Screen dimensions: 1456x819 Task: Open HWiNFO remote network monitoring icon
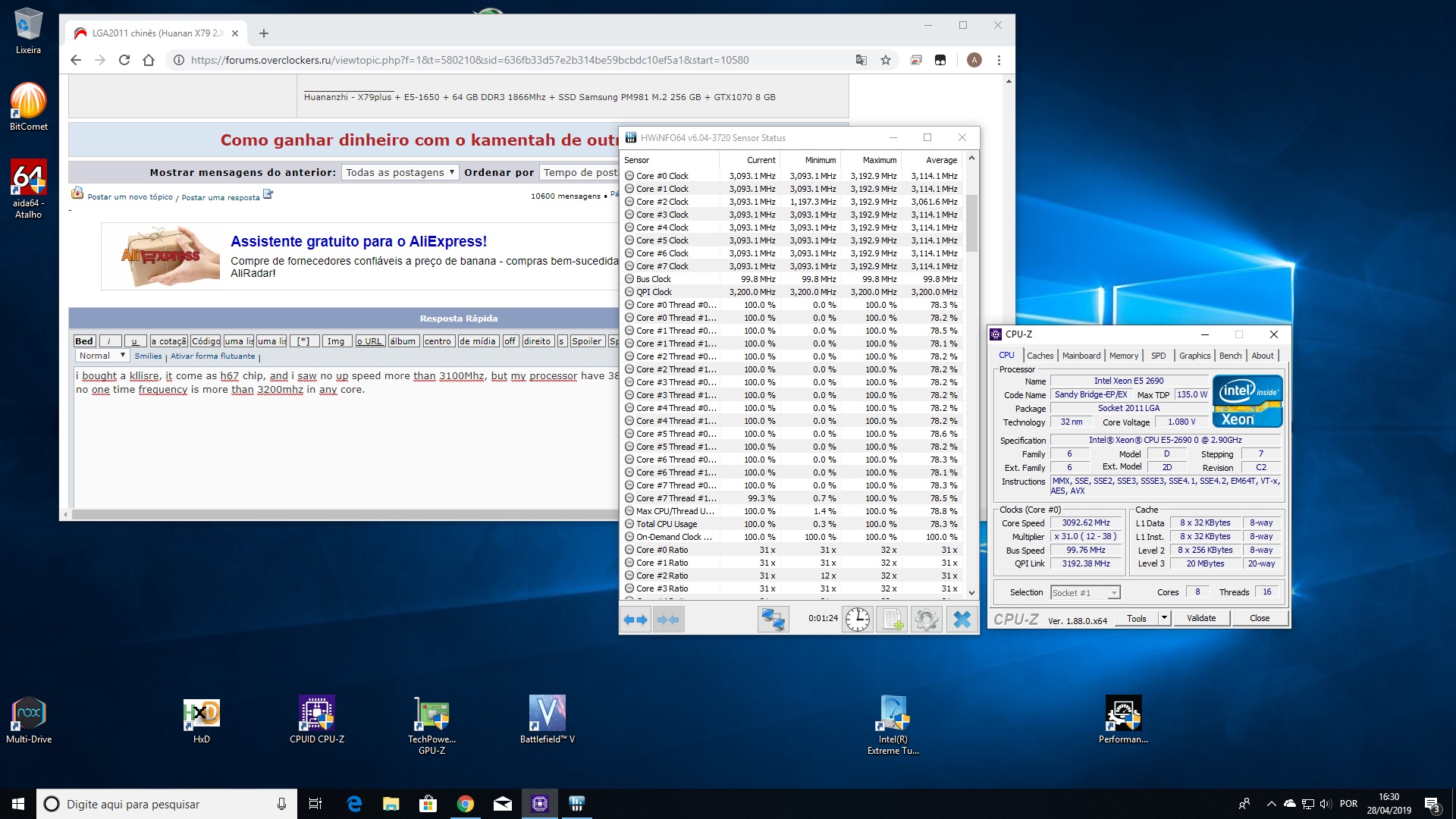773,620
